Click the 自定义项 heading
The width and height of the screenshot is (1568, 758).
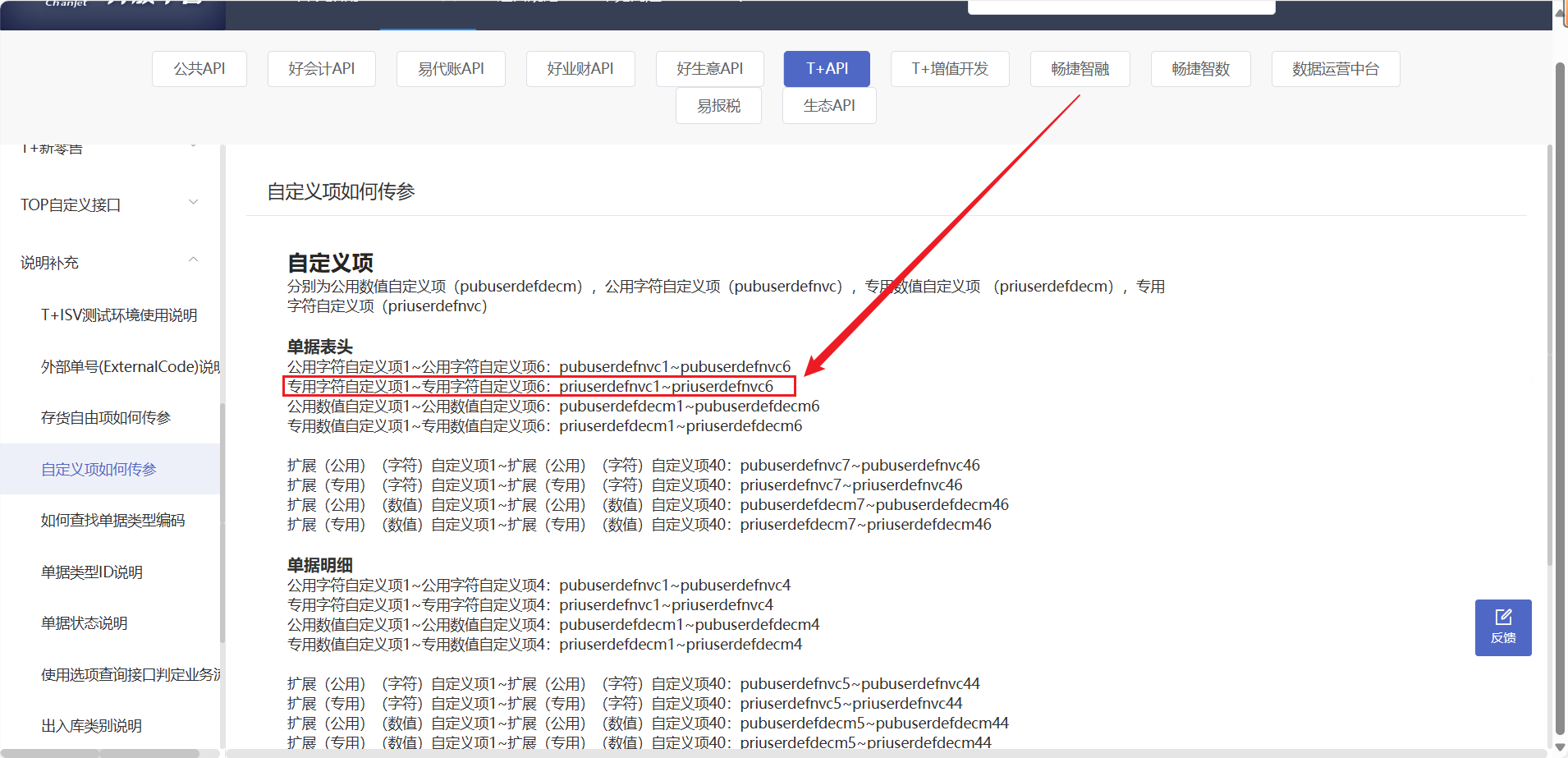(x=330, y=263)
